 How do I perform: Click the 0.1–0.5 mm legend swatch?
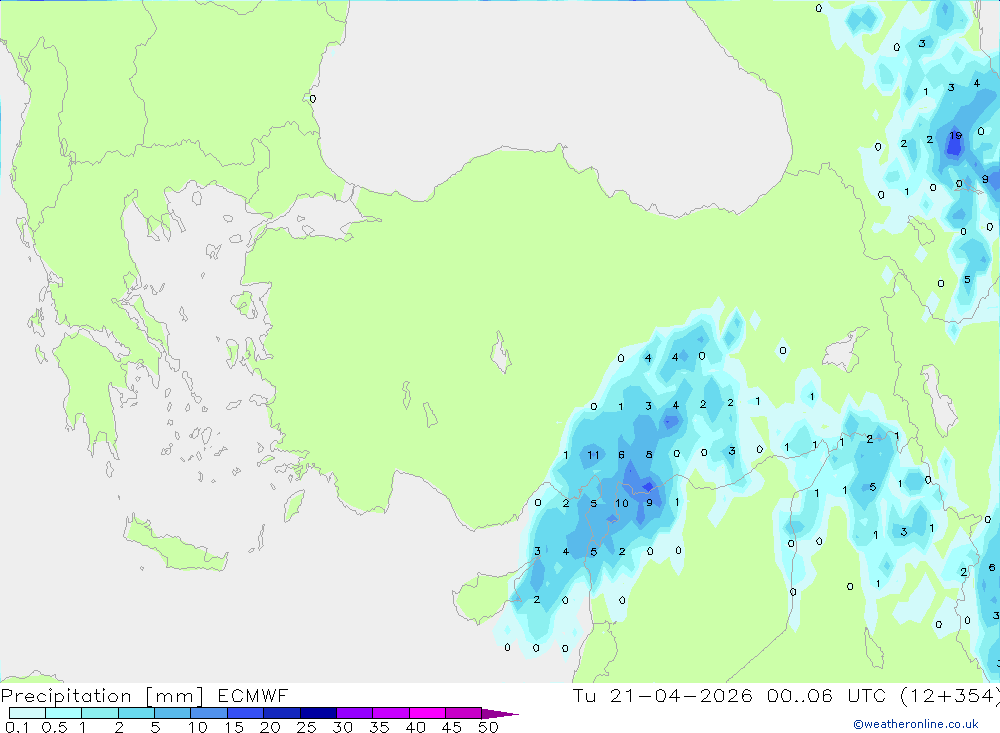click(27, 713)
